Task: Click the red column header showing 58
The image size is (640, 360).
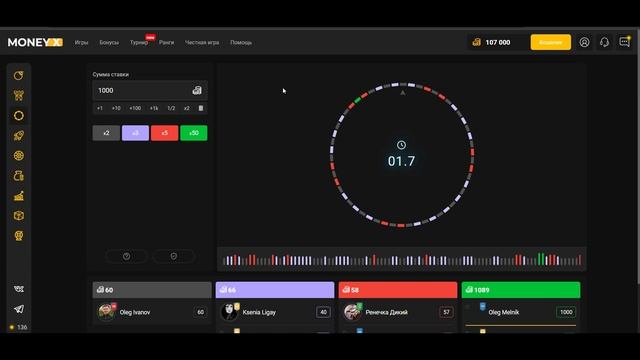Action: pyautogui.click(x=398, y=290)
